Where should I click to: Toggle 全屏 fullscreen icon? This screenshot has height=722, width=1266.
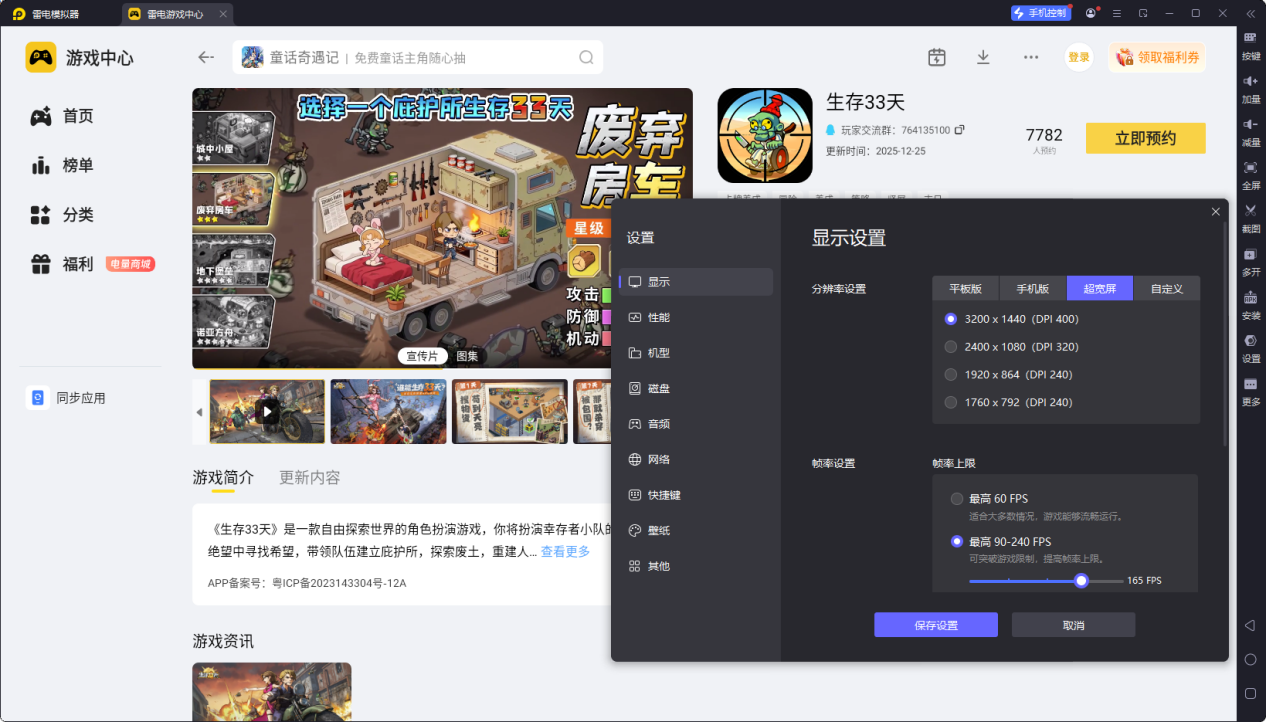pyautogui.click(x=1251, y=167)
